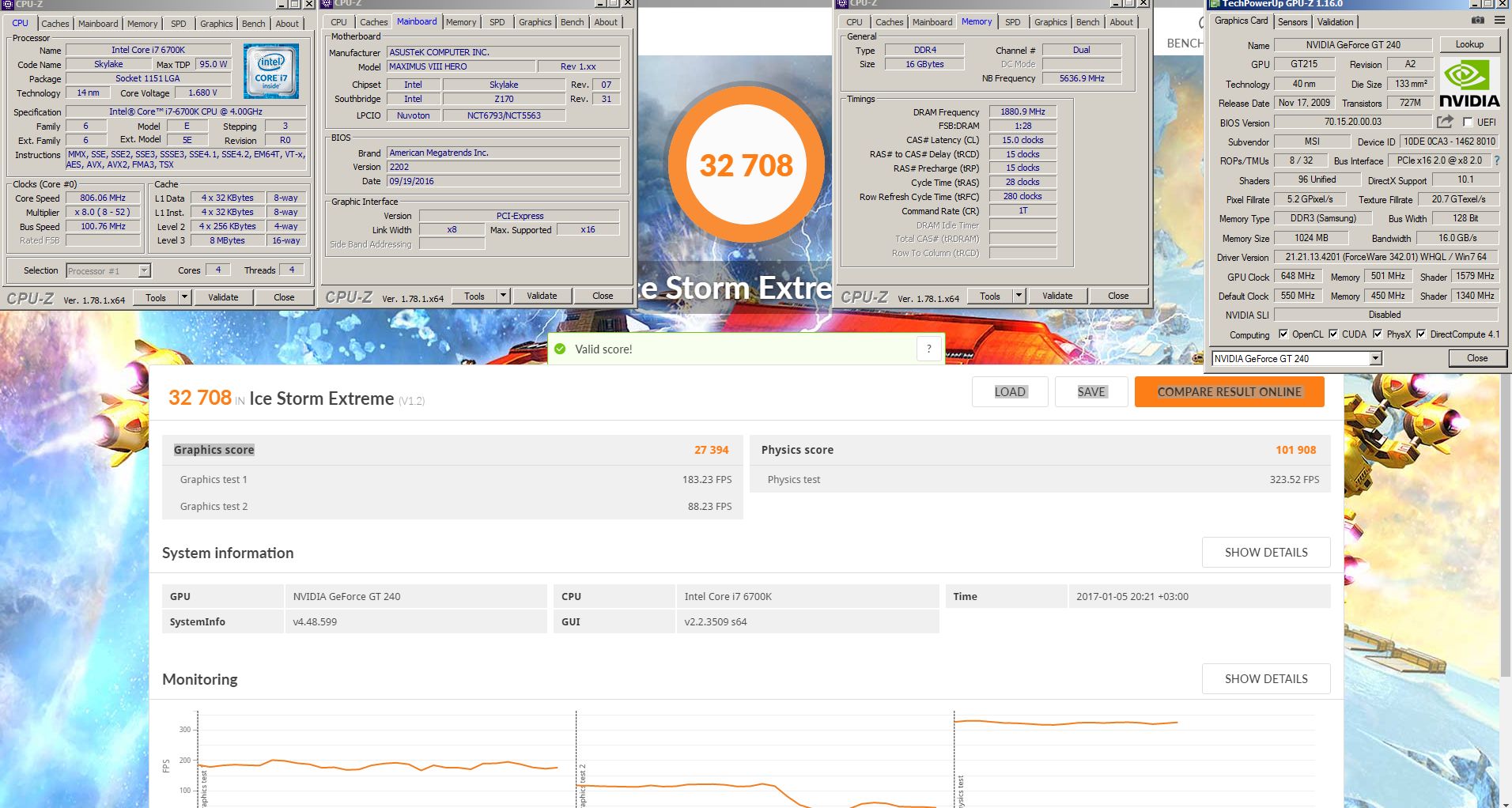Click the Physics score header row

coord(1040,450)
